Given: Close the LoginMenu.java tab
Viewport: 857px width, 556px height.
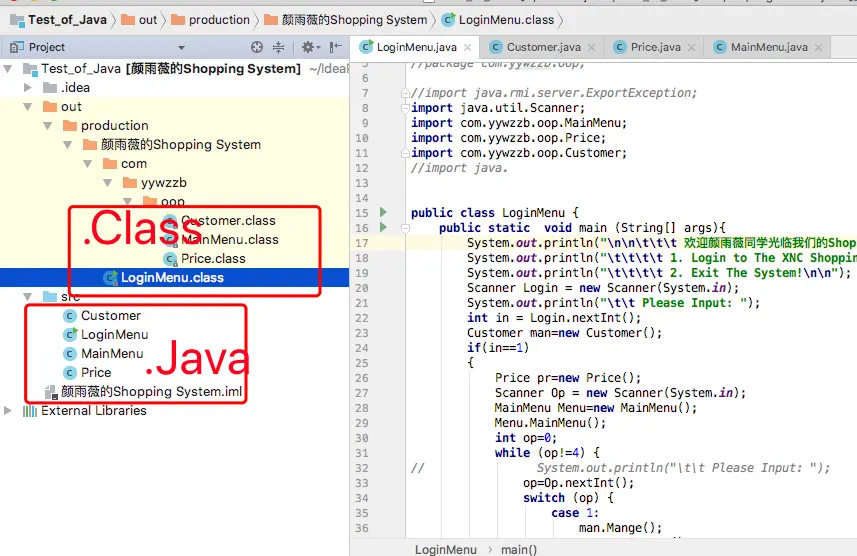Looking at the screenshot, I should coord(467,48).
